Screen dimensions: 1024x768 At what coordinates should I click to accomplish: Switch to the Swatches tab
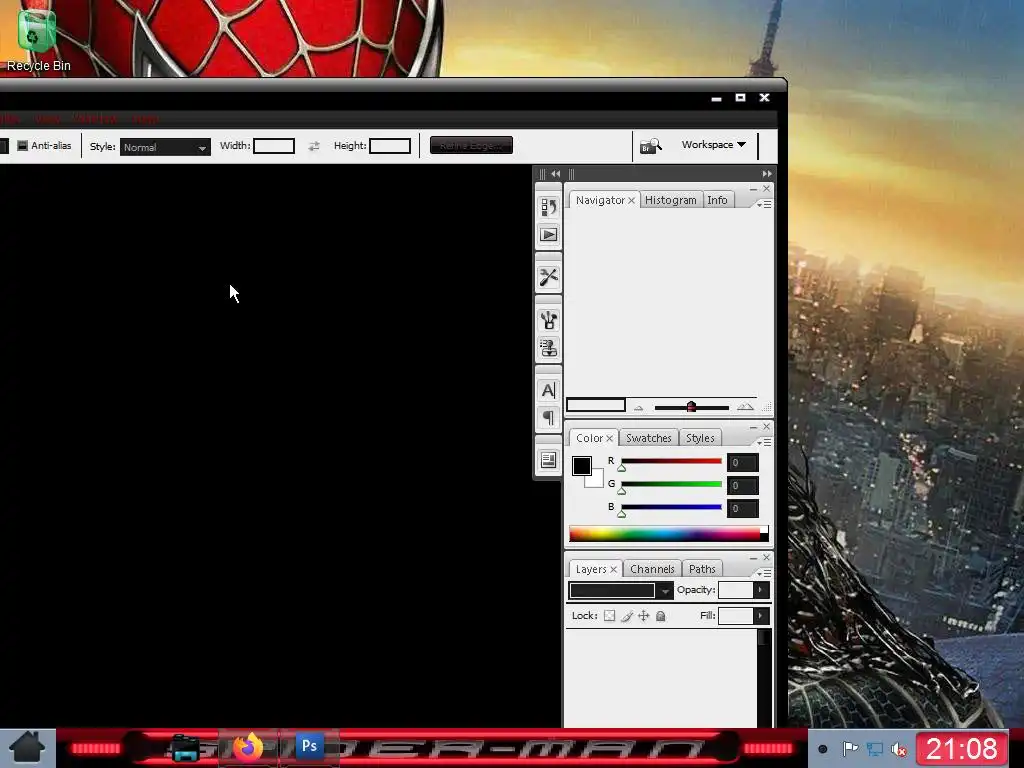pyautogui.click(x=648, y=438)
